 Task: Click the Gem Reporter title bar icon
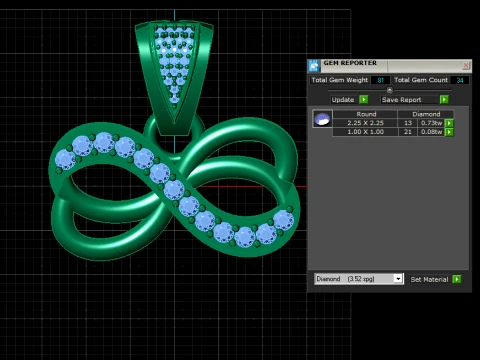tap(314, 66)
